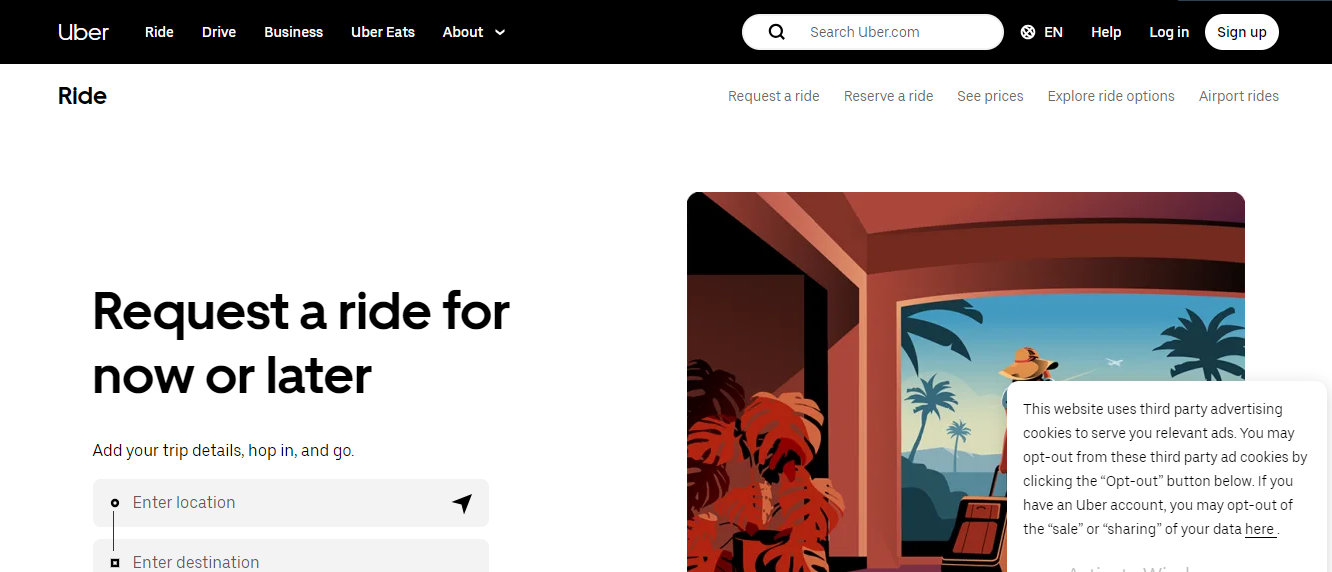Click the pickup location circle icon
The image size is (1332, 572).
pyautogui.click(x=115, y=503)
